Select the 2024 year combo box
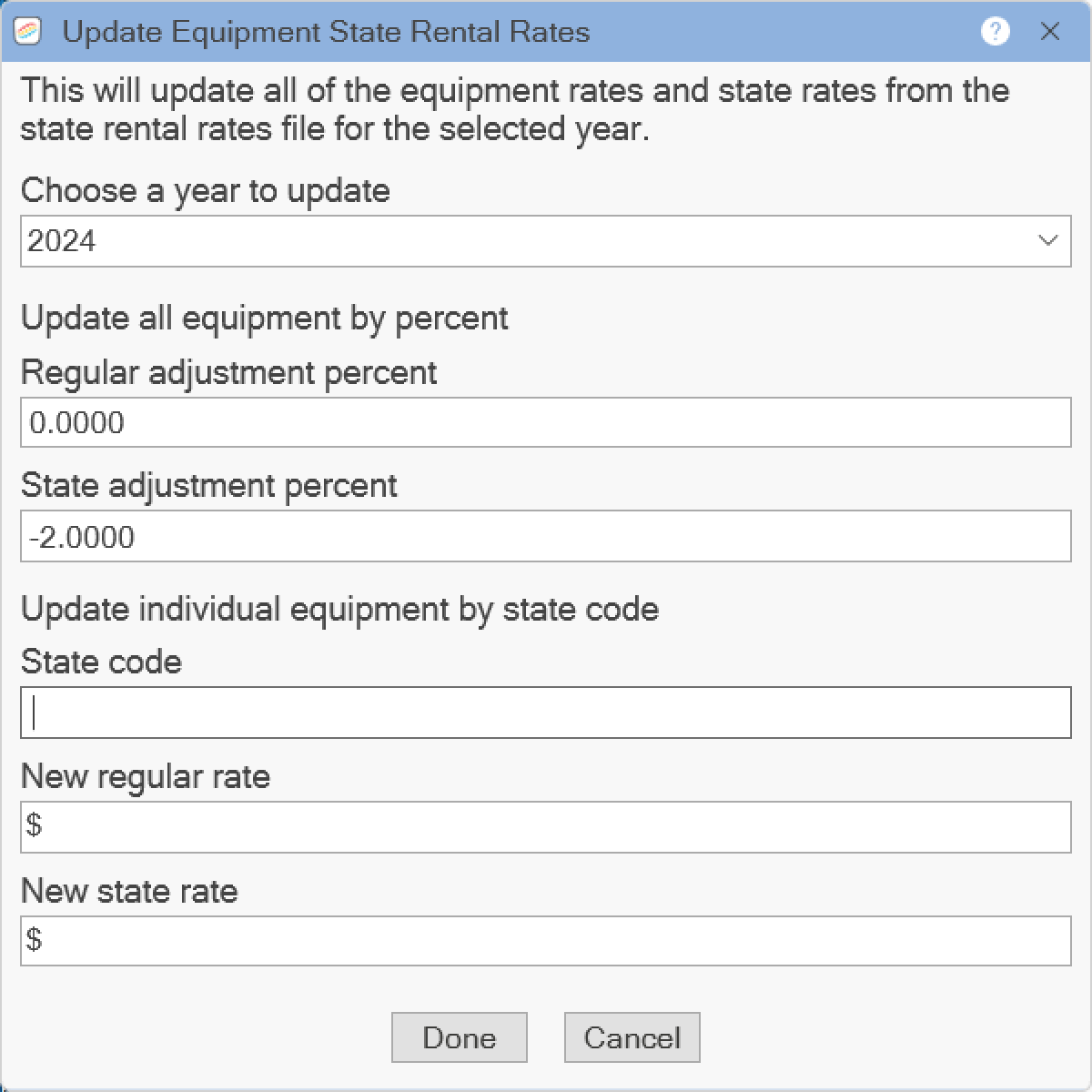Image resolution: width=1092 pixels, height=1092 pixels. (x=546, y=241)
